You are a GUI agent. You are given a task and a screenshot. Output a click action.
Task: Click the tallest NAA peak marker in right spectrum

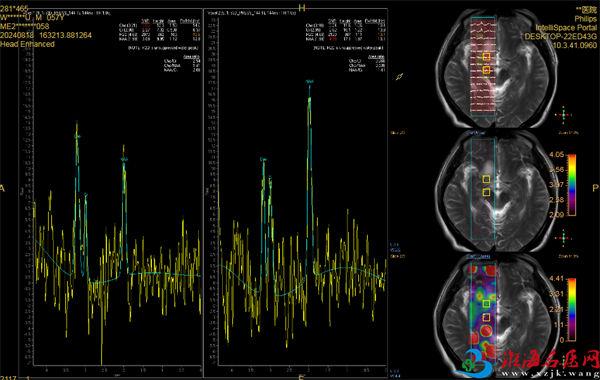(x=310, y=82)
